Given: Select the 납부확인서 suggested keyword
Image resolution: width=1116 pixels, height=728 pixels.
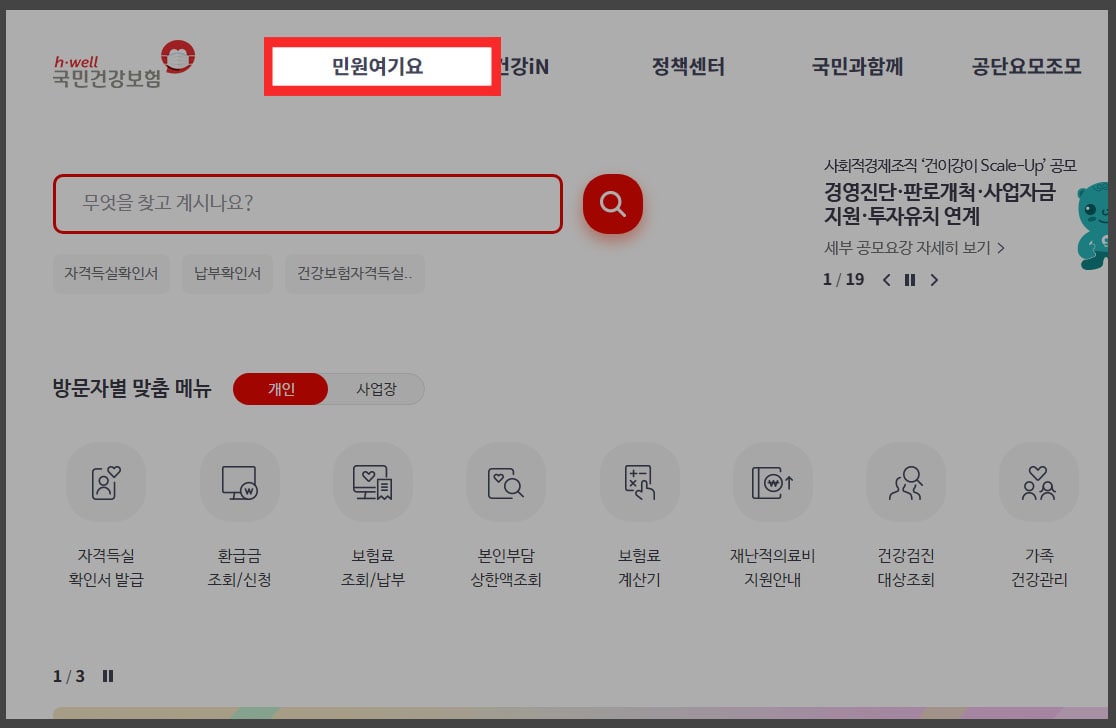Looking at the screenshot, I should click(228, 273).
